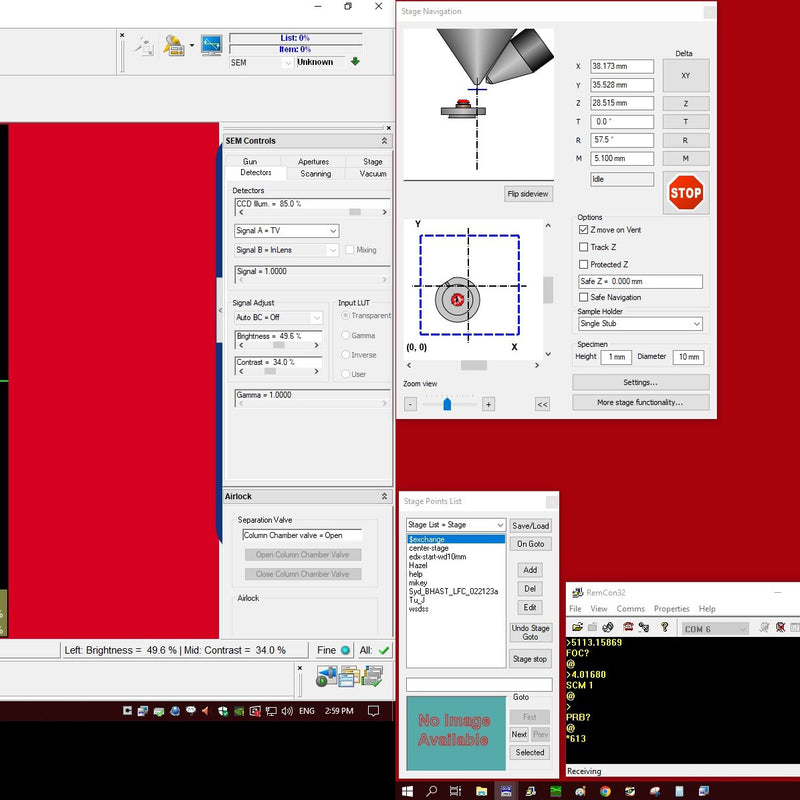Open Chrome from the Windows taskbar
Viewport: 800px width, 800px height.
(x=605, y=790)
